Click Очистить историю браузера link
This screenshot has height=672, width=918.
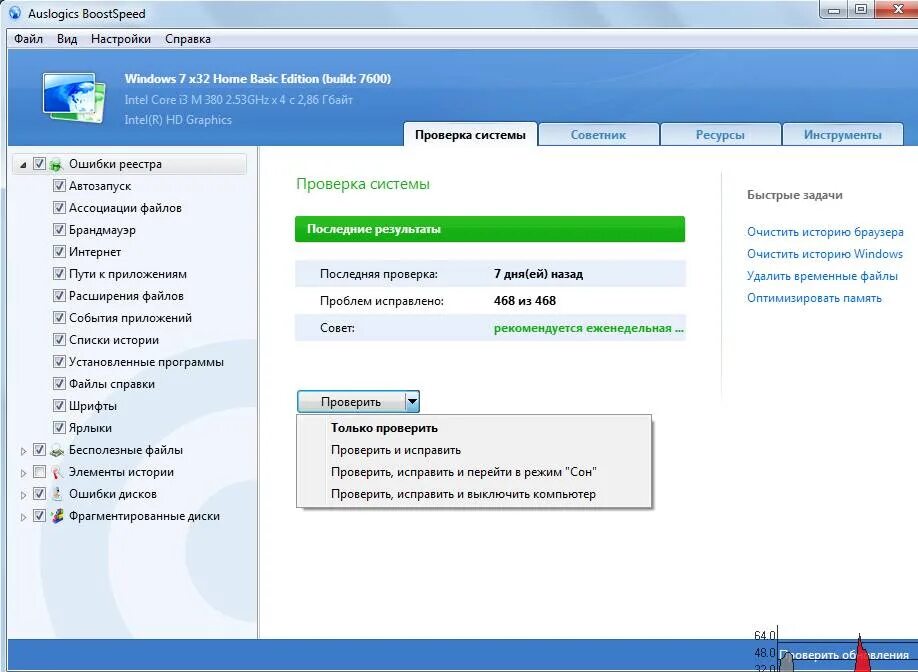point(825,232)
